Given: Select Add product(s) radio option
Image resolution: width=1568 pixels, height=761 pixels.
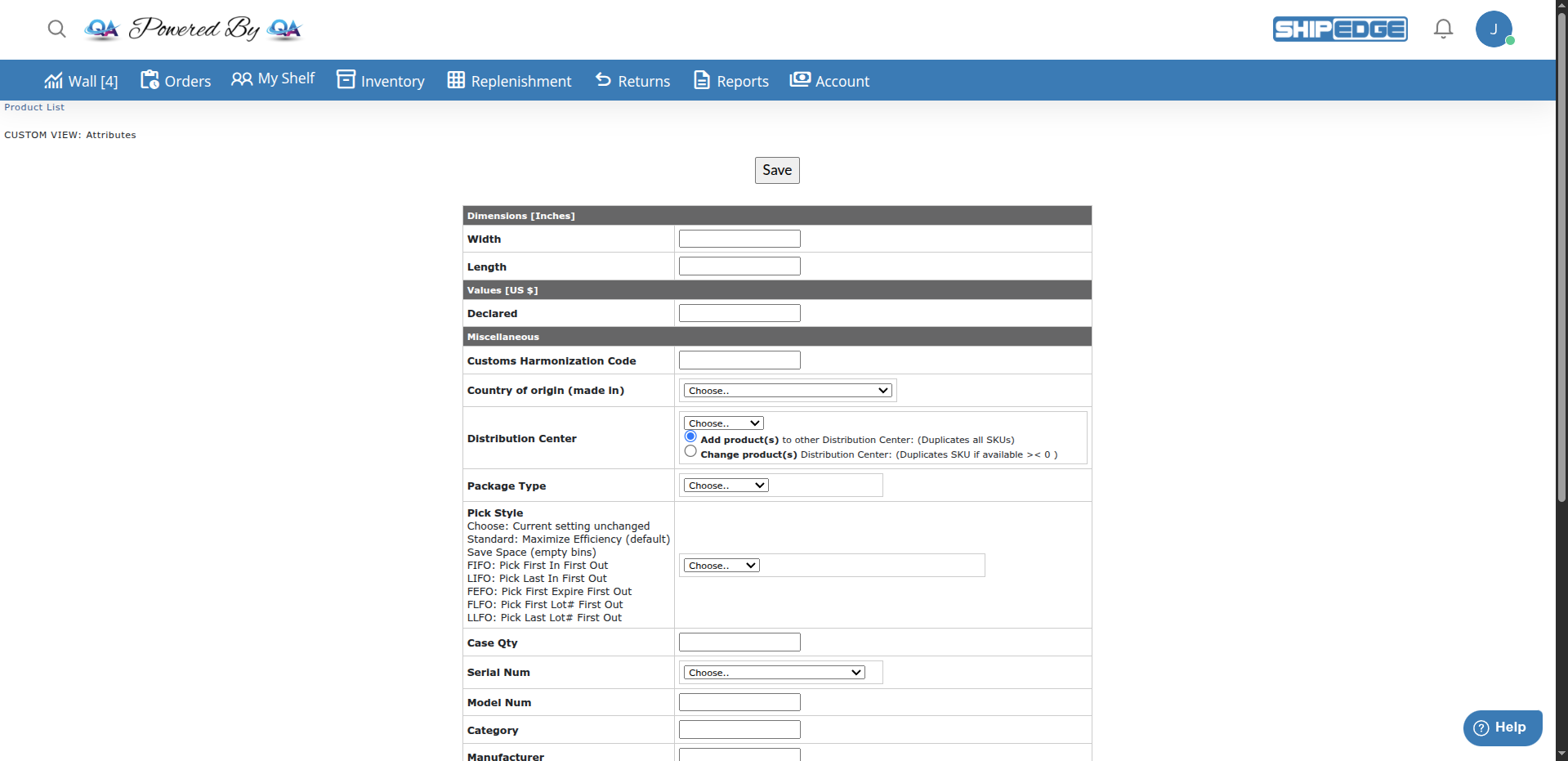Looking at the screenshot, I should (690, 436).
